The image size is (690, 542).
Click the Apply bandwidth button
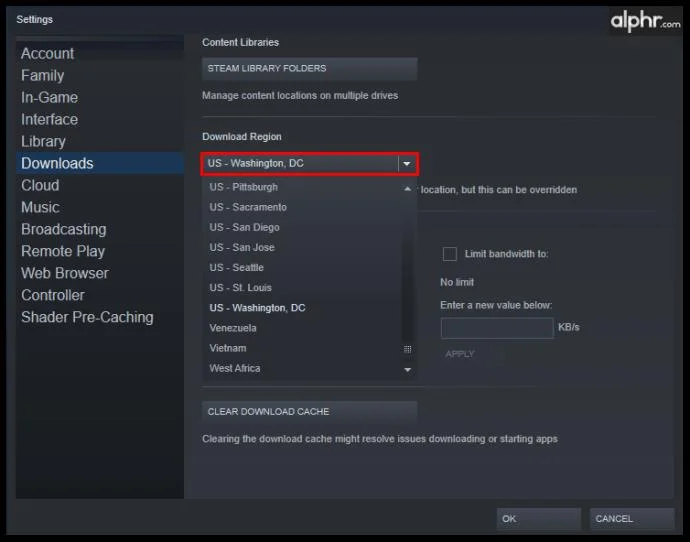tap(460, 354)
